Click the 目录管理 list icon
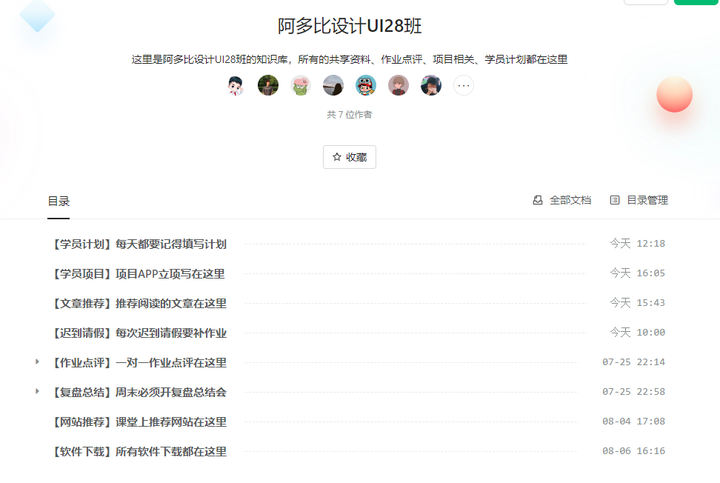Viewport: 720px width, 483px height. [615, 200]
